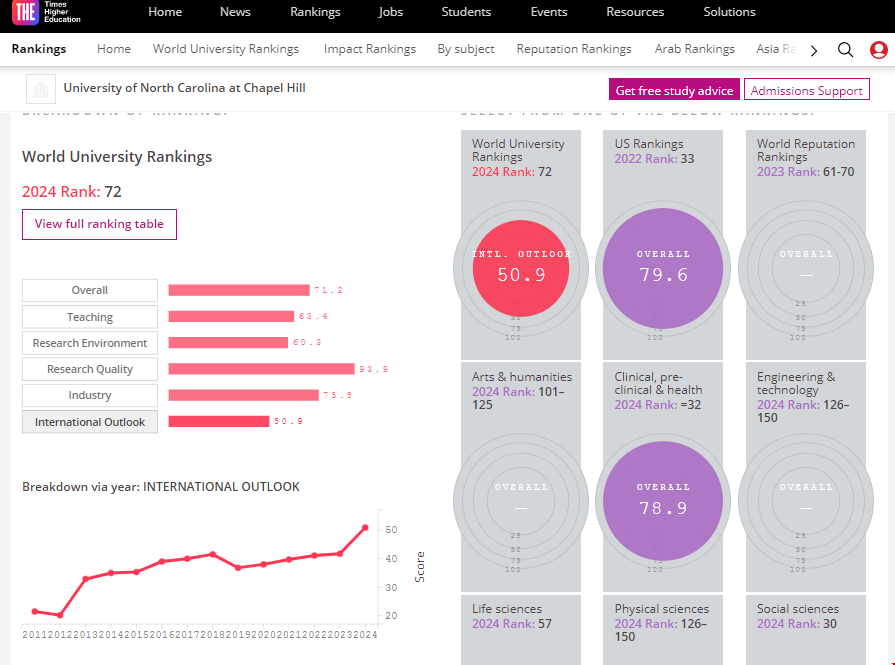Open the Clinical, pre-clinical & health card
Viewport: 895px width, 665px height.
click(x=663, y=390)
